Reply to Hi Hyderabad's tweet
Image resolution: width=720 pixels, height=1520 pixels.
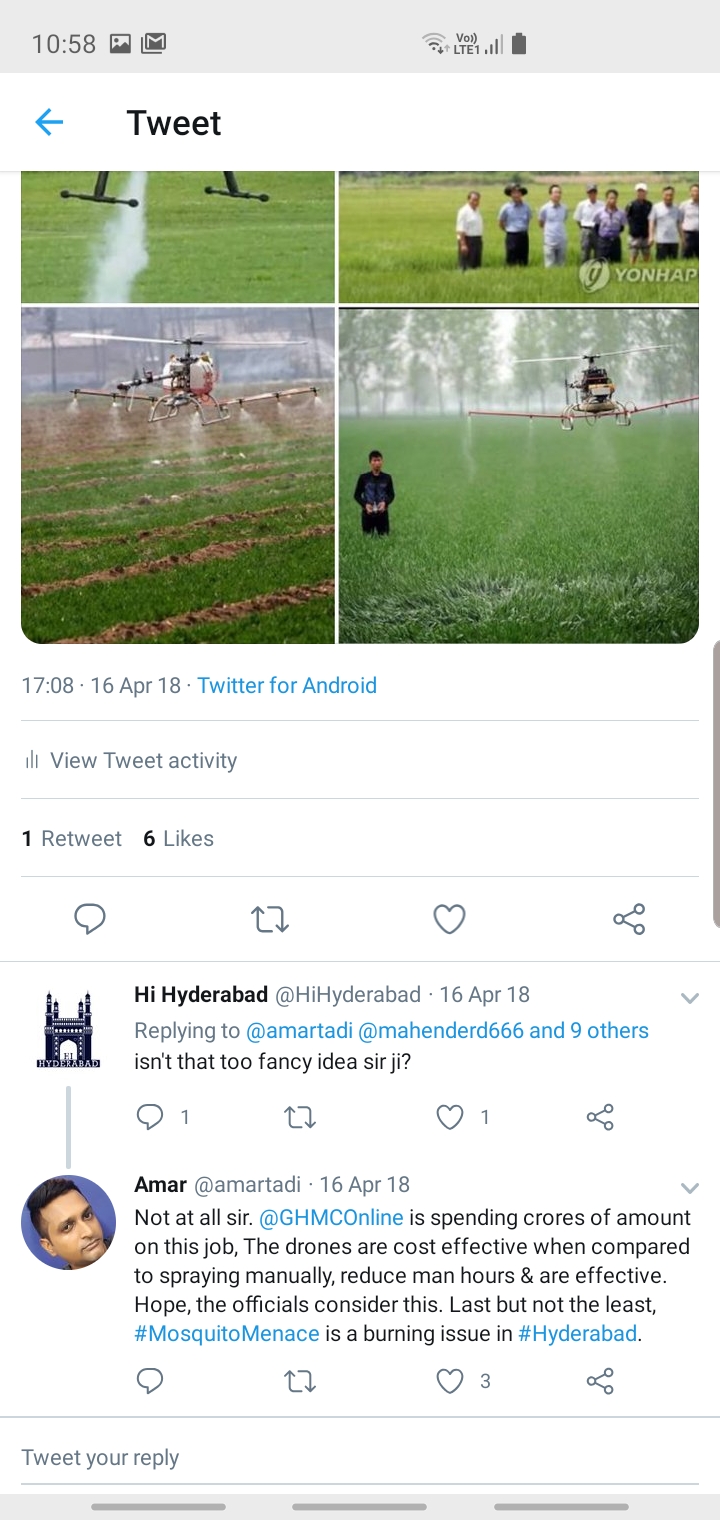[150, 1117]
